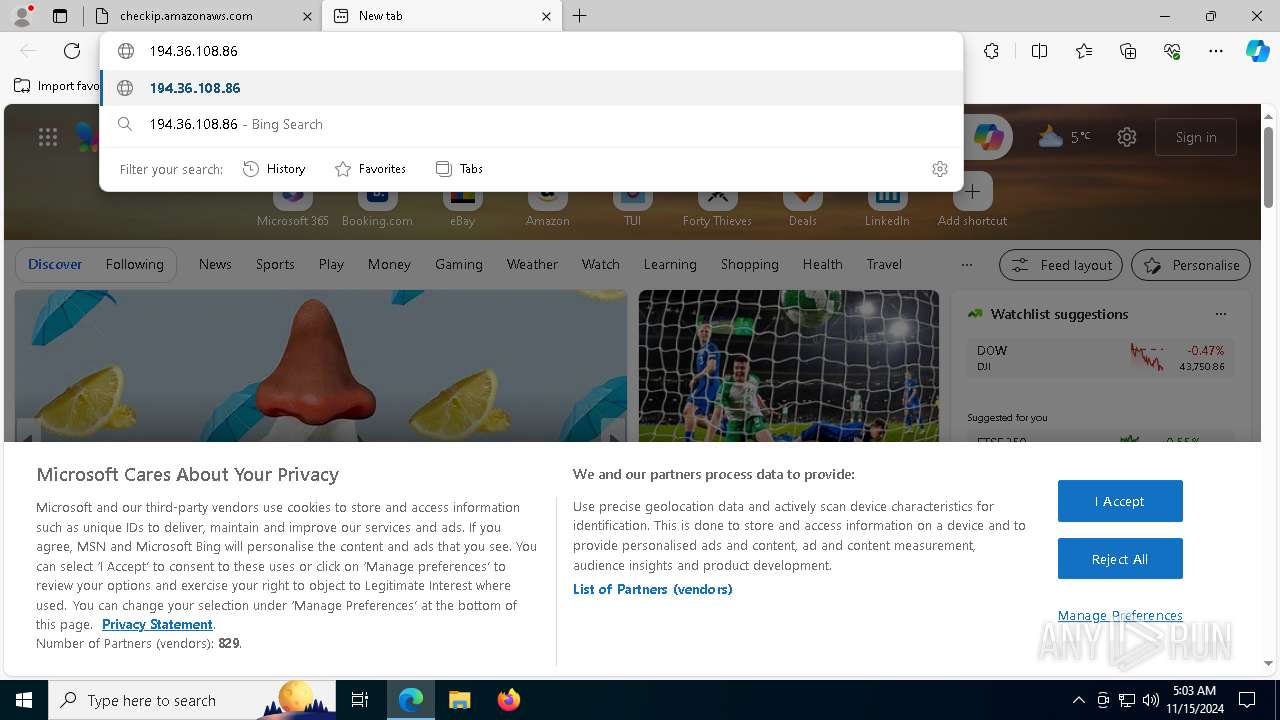1280x720 pixels.
Task: Click the browser refresh icon
Action: (72, 51)
